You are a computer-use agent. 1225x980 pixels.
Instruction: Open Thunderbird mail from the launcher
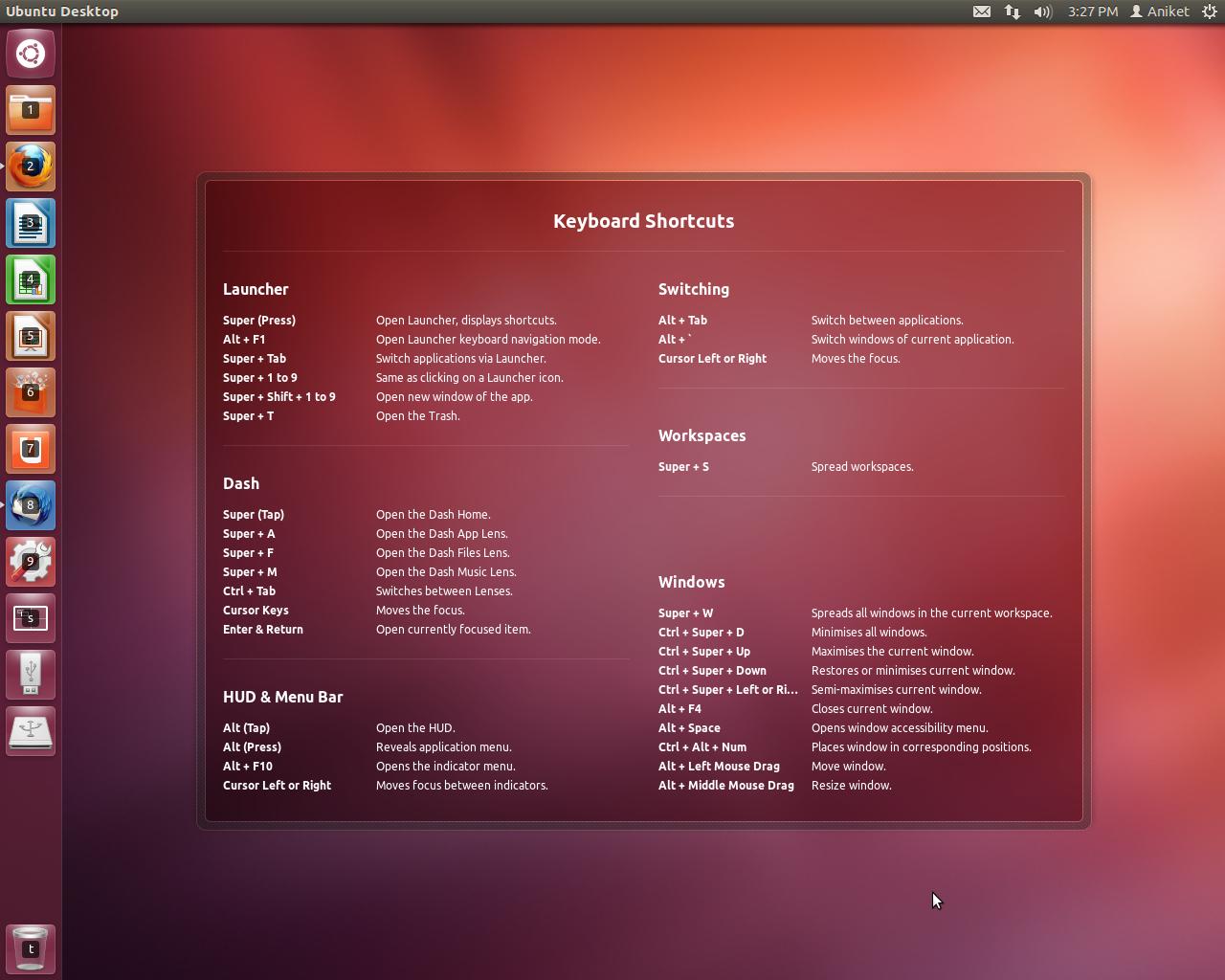pos(31,505)
